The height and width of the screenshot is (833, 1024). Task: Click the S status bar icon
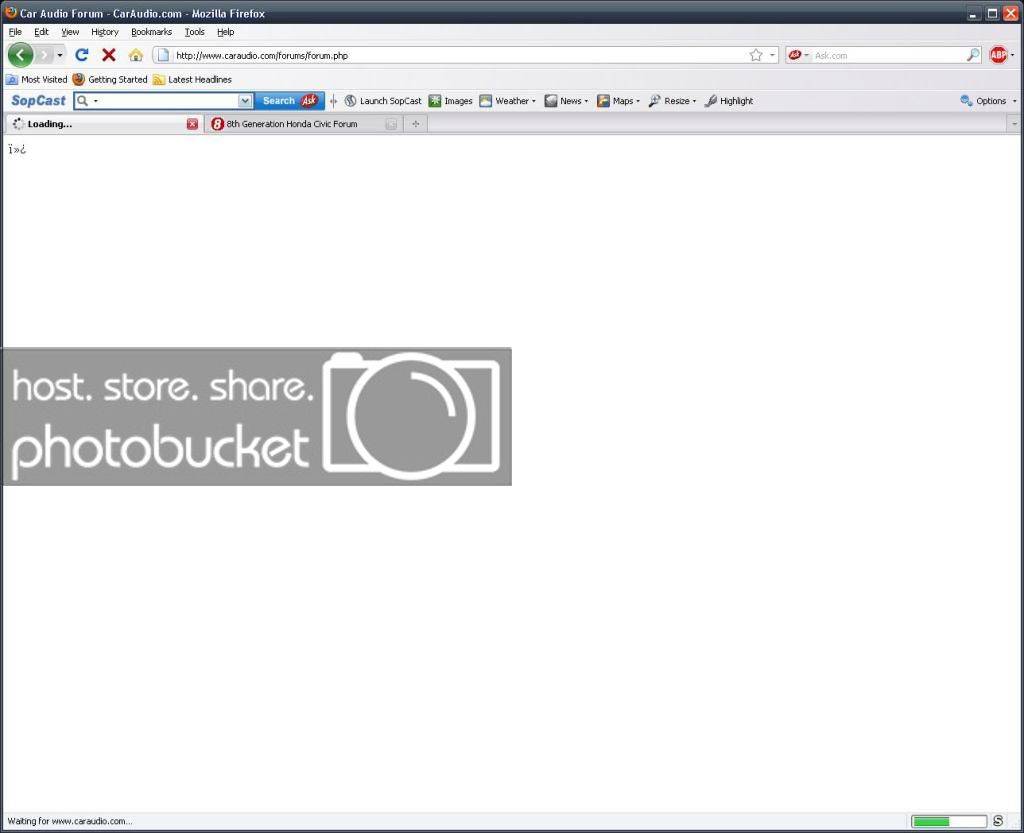[x=998, y=821]
